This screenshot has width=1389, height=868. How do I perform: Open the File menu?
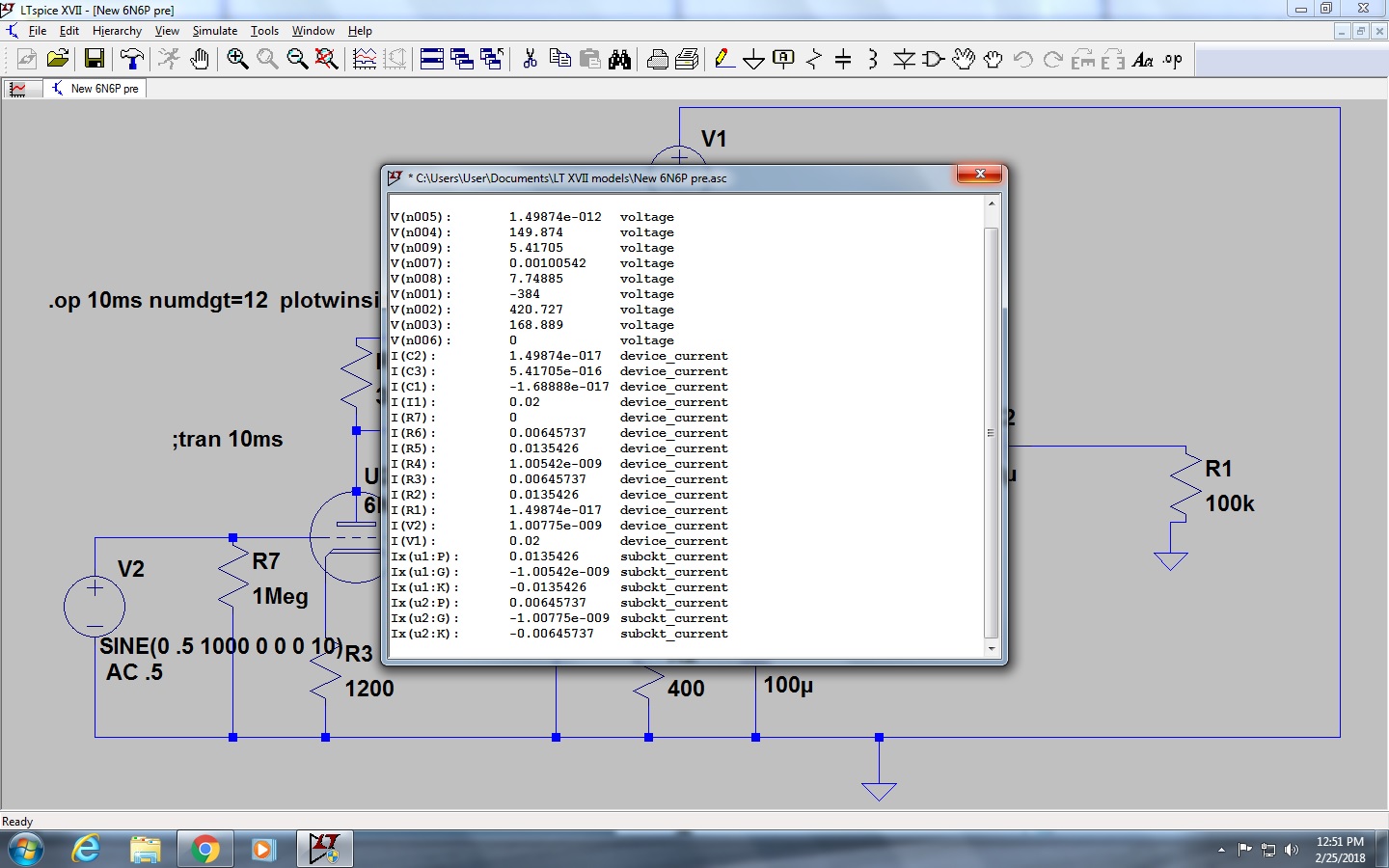(38, 31)
